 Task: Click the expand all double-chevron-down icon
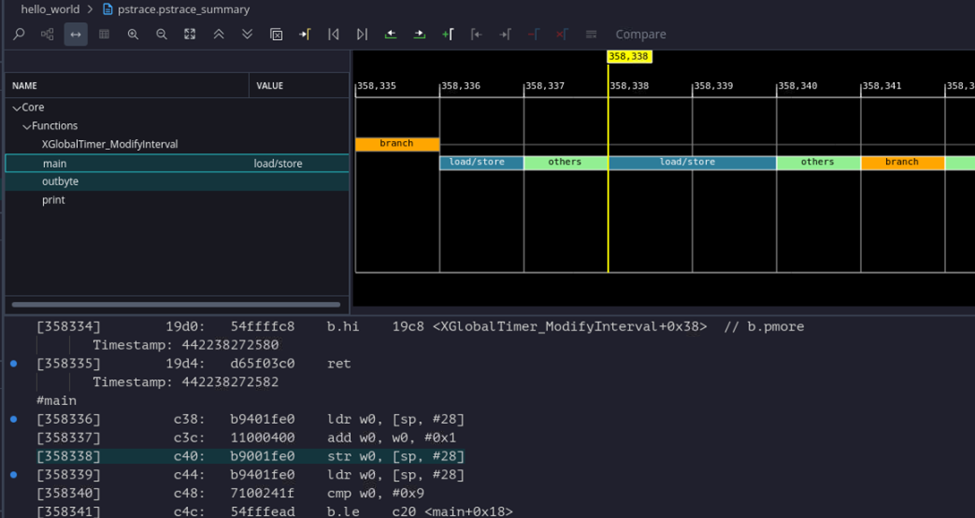pos(247,34)
